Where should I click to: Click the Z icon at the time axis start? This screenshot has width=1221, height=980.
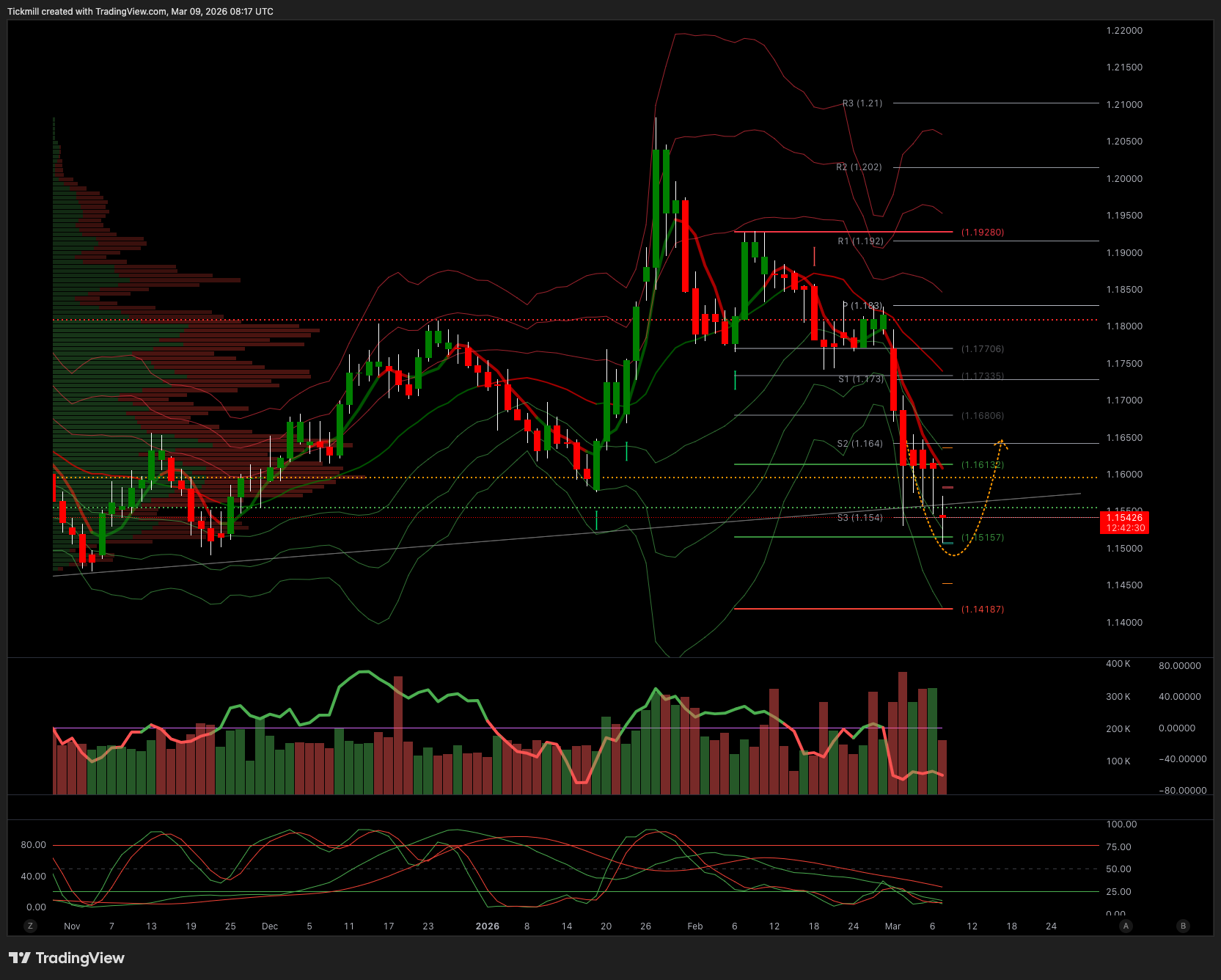click(x=30, y=926)
